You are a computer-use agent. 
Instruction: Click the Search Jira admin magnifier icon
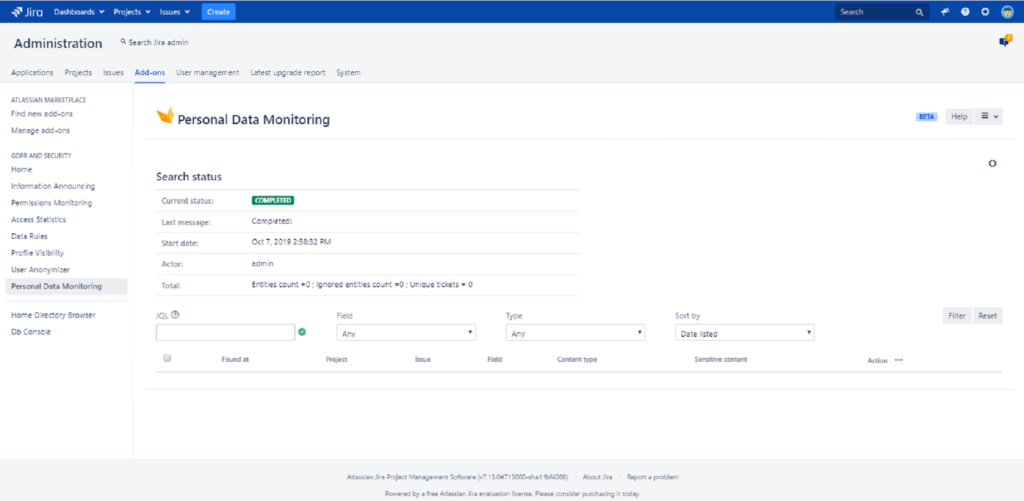[x=123, y=42]
